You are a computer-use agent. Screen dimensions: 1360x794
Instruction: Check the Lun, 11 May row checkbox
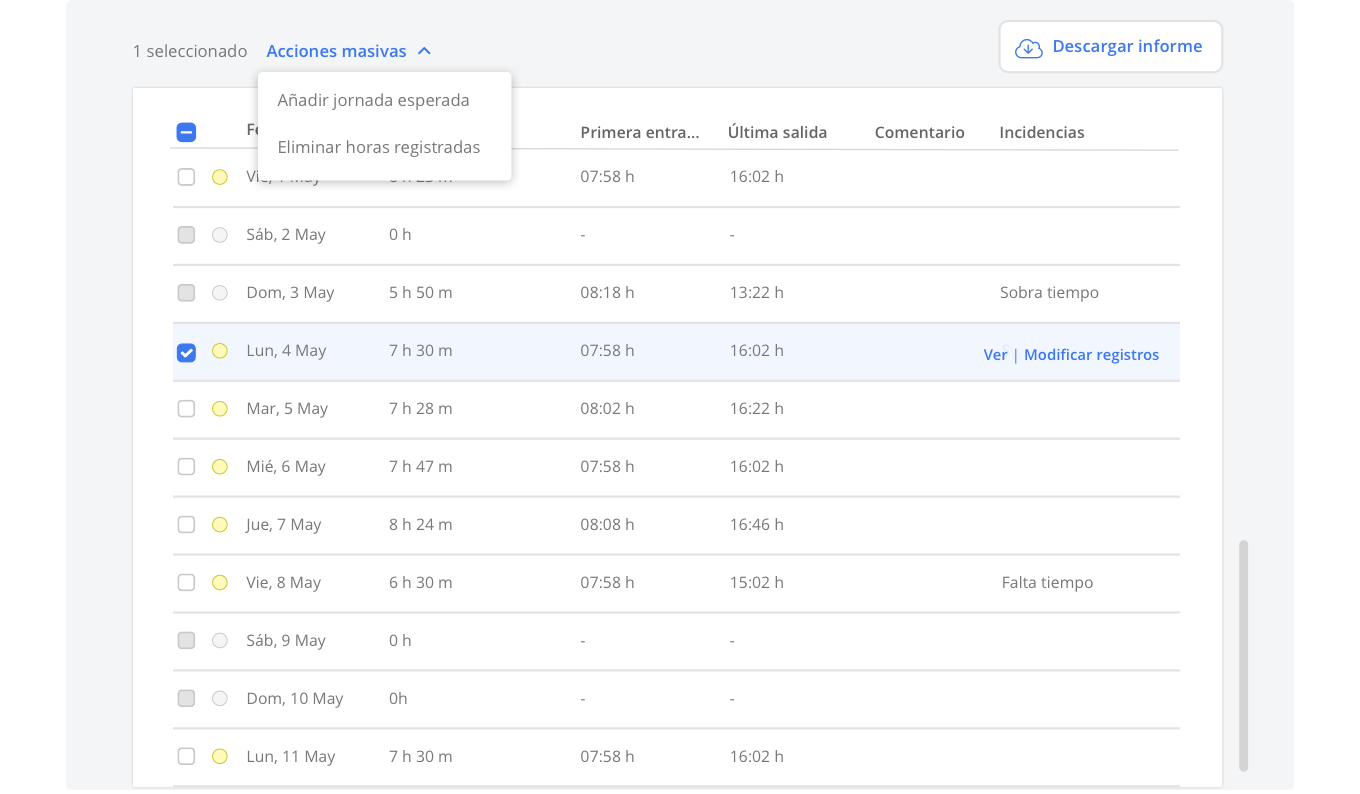tap(186, 757)
